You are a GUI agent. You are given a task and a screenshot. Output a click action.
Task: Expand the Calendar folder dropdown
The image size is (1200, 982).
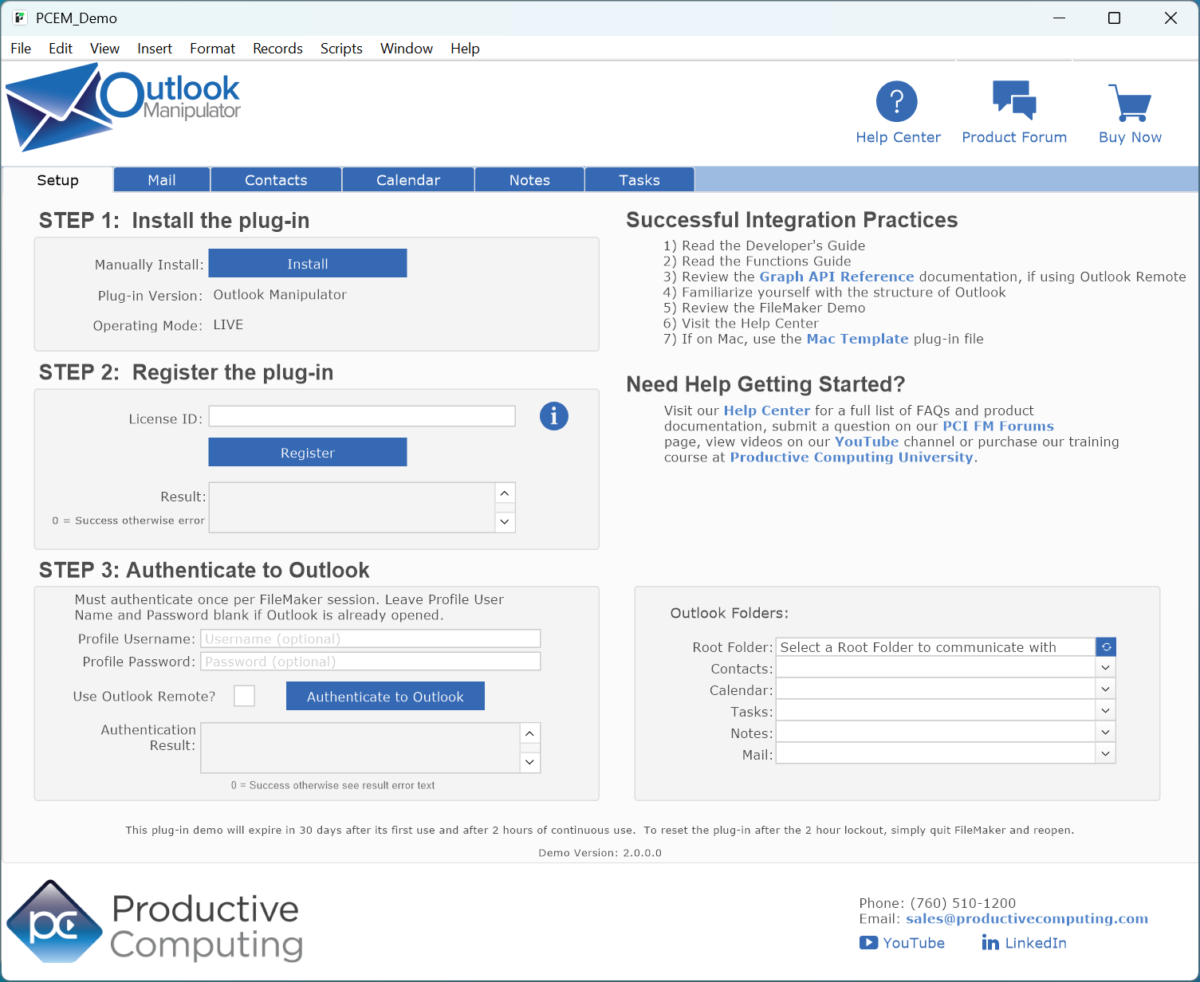[x=1105, y=690]
